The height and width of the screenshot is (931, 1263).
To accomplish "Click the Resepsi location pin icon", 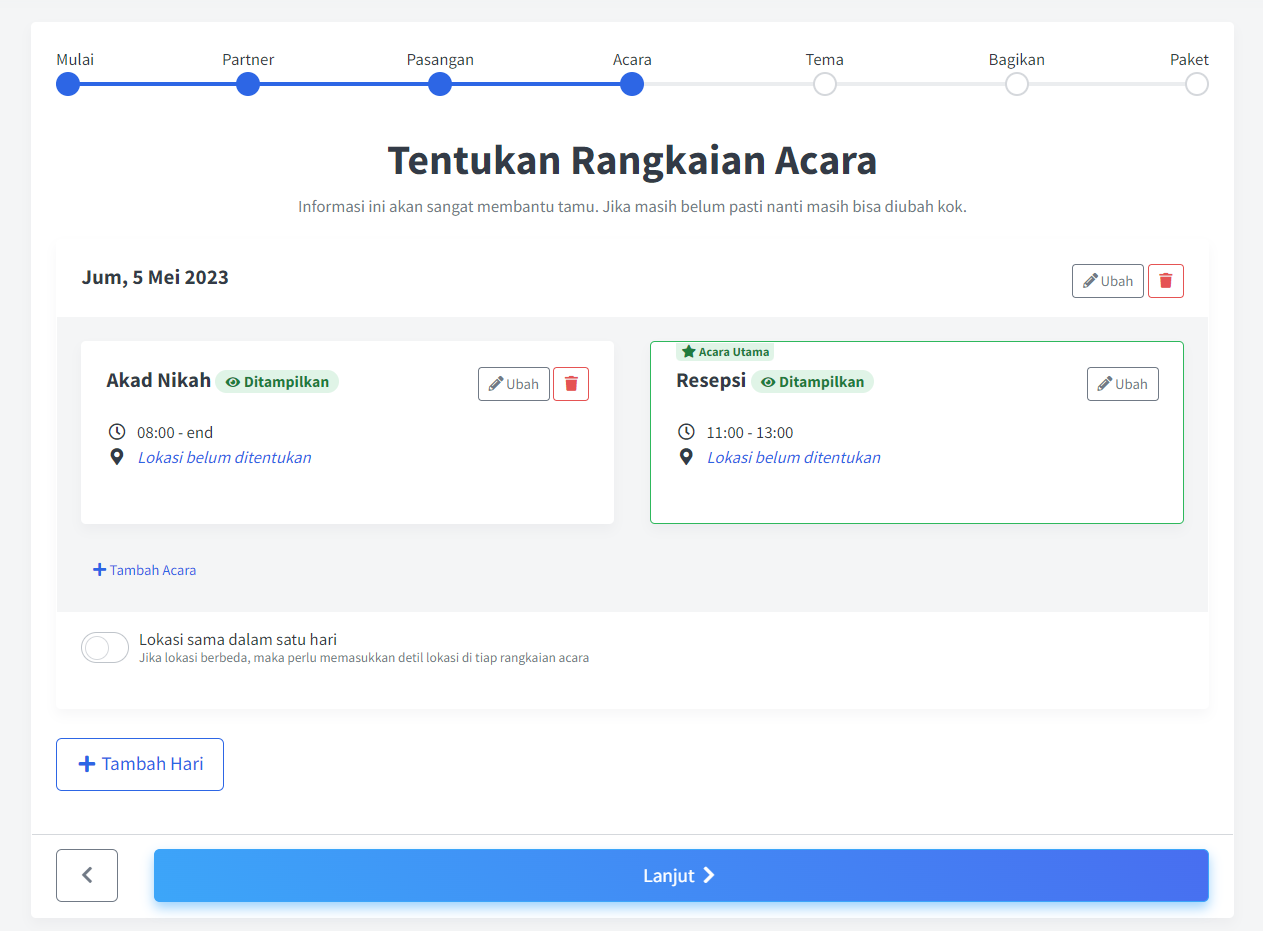I will click(x=686, y=457).
